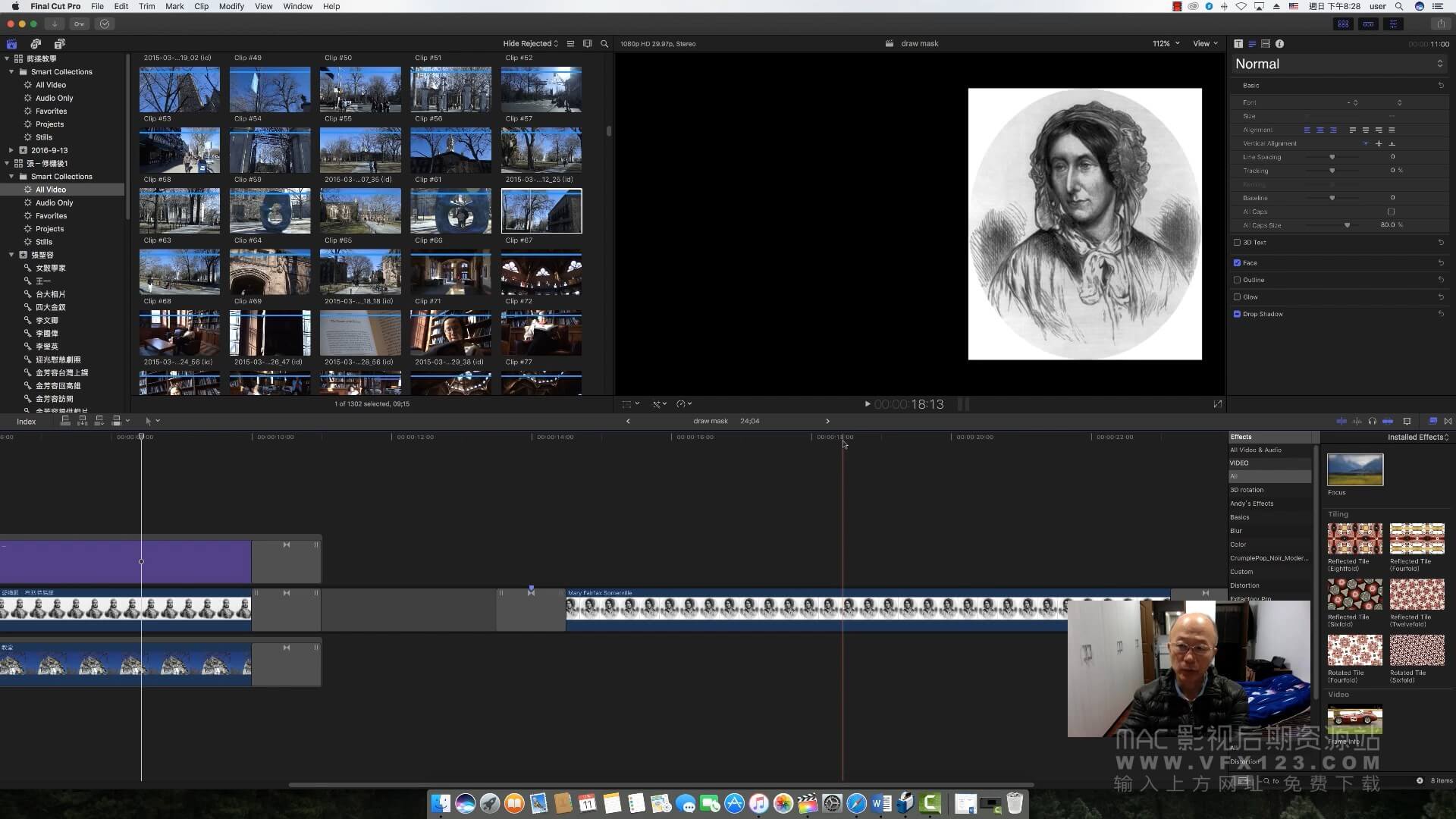This screenshot has height=819, width=1456.
Task: Open the Clip menu
Action: (x=201, y=6)
